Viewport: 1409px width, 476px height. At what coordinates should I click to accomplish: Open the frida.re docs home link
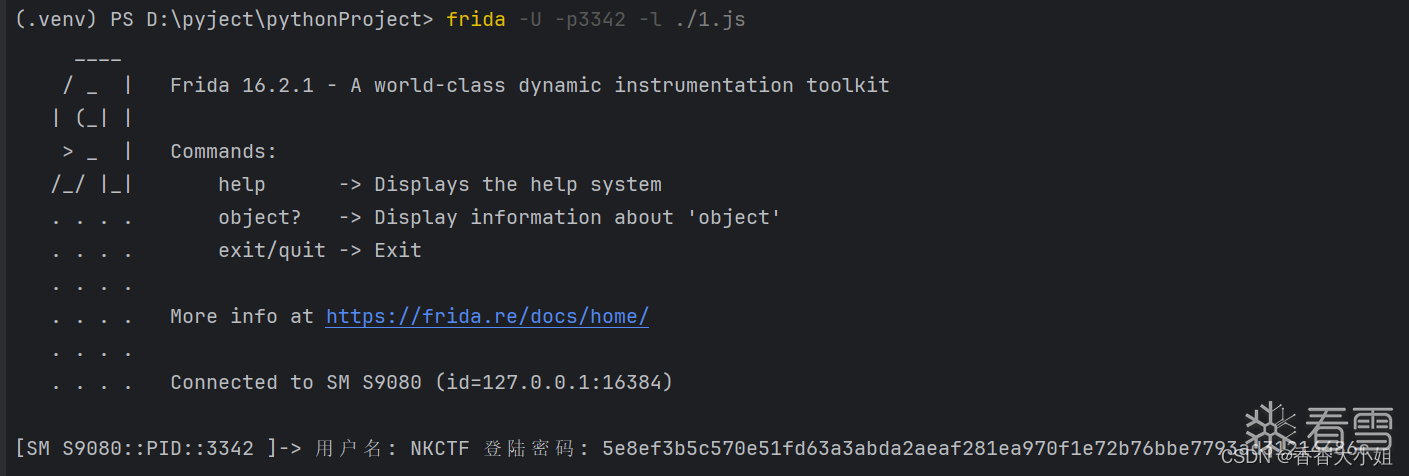tap(487, 317)
